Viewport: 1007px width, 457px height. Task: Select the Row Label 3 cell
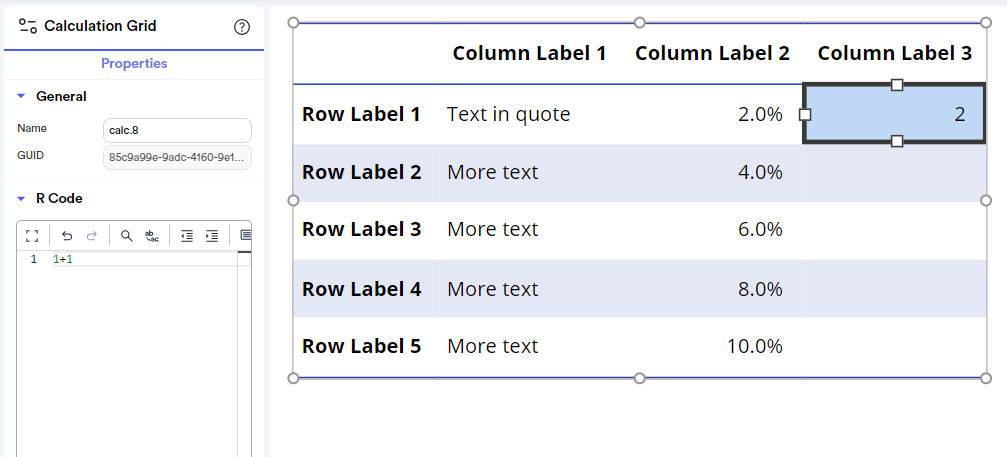(x=362, y=229)
